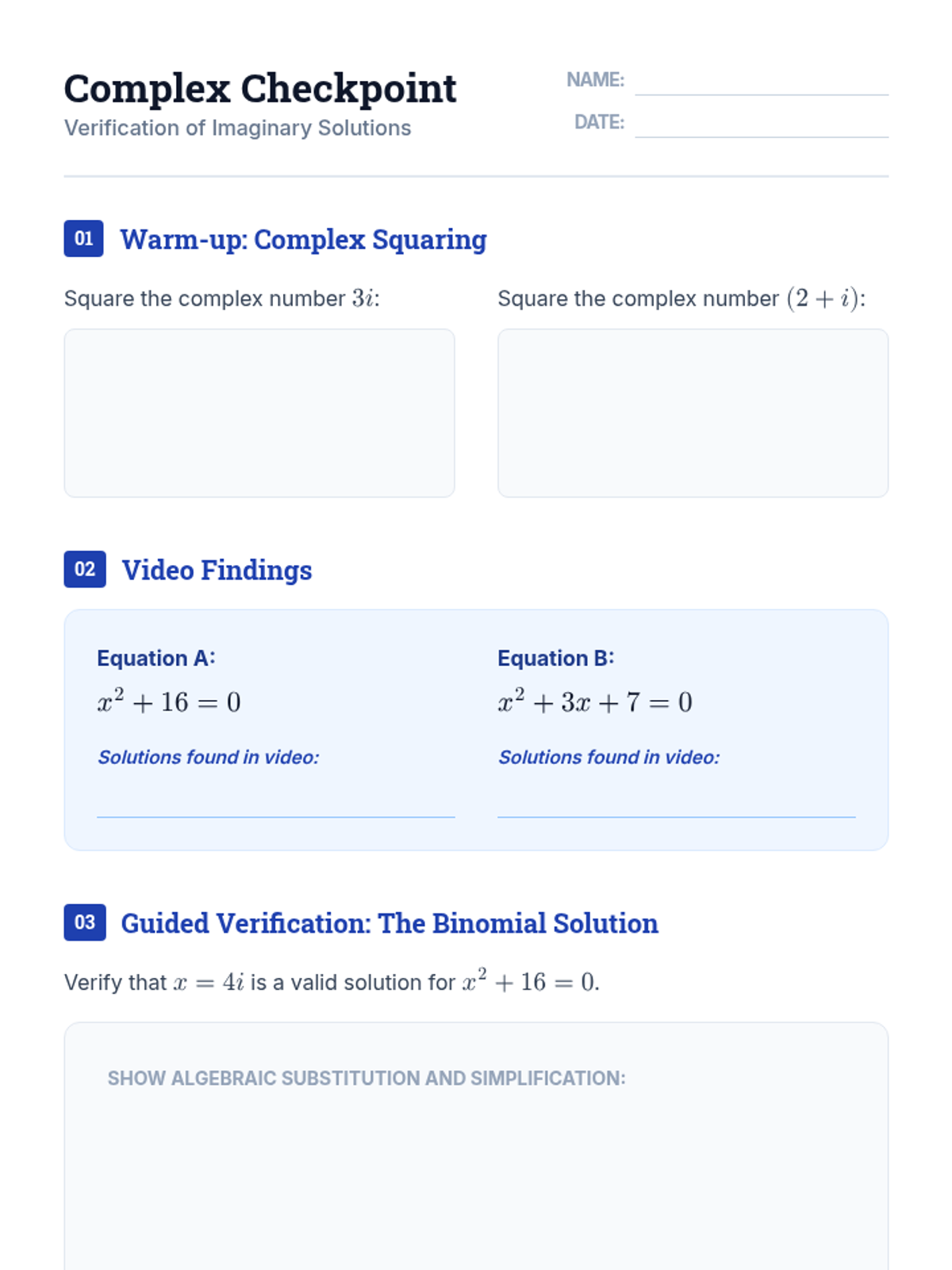Image resolution: width=952 pixels, height=1270 pixels.
Task: Click the answer box under the 3i prompt
Action: [259, 413]
